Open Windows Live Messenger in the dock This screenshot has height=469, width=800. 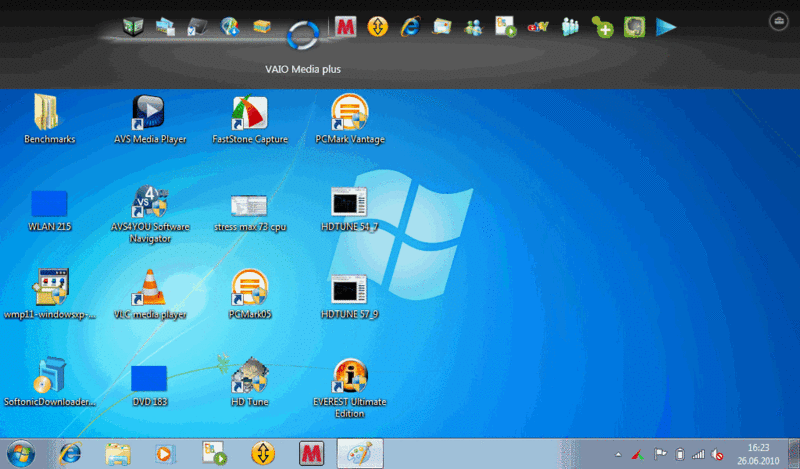pos(473,27)
